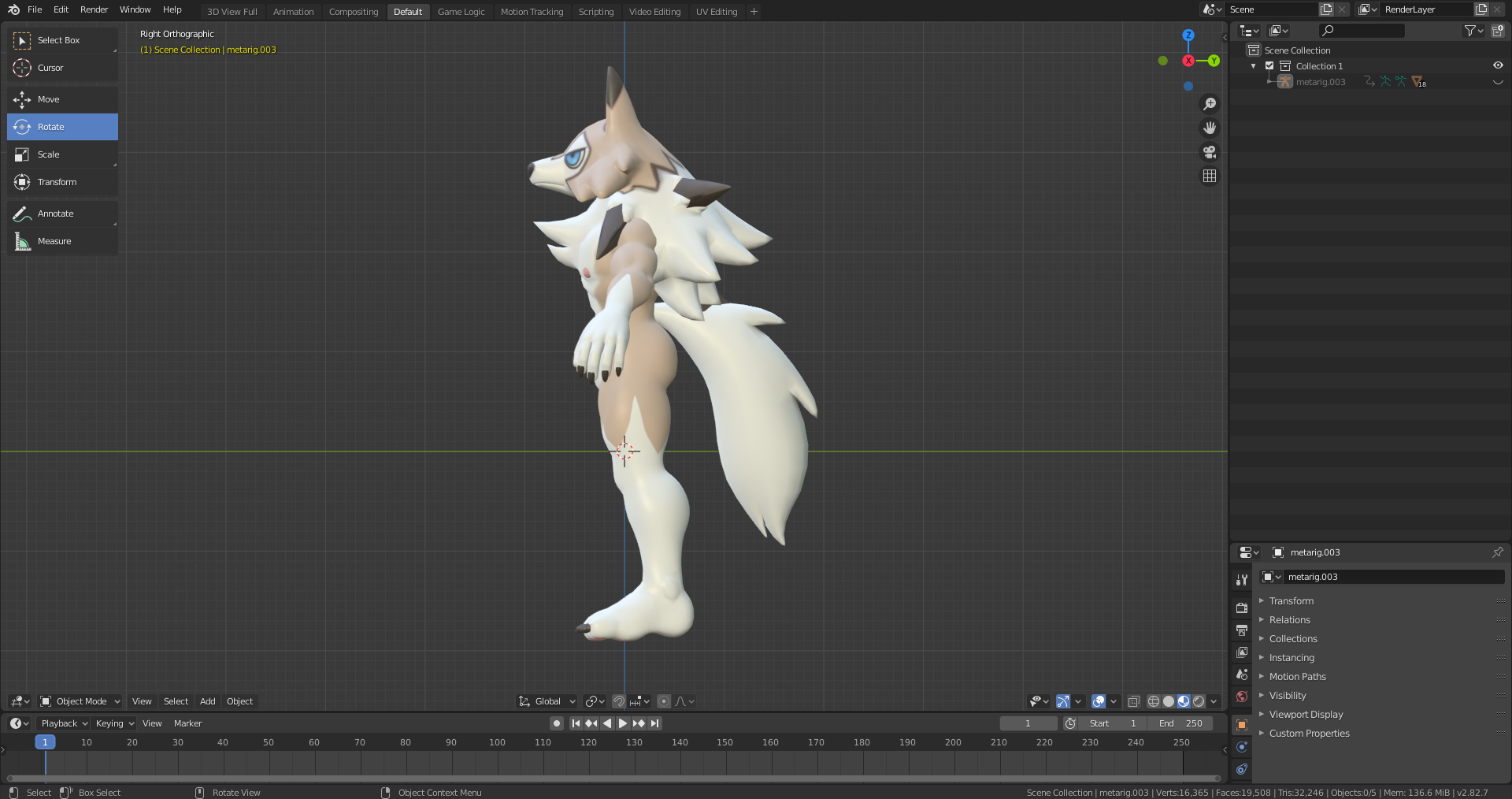Image resolution: width=1512 pixels, height=799 pixels.
Task: Open the World properties tab
Action: point(1242,697)
